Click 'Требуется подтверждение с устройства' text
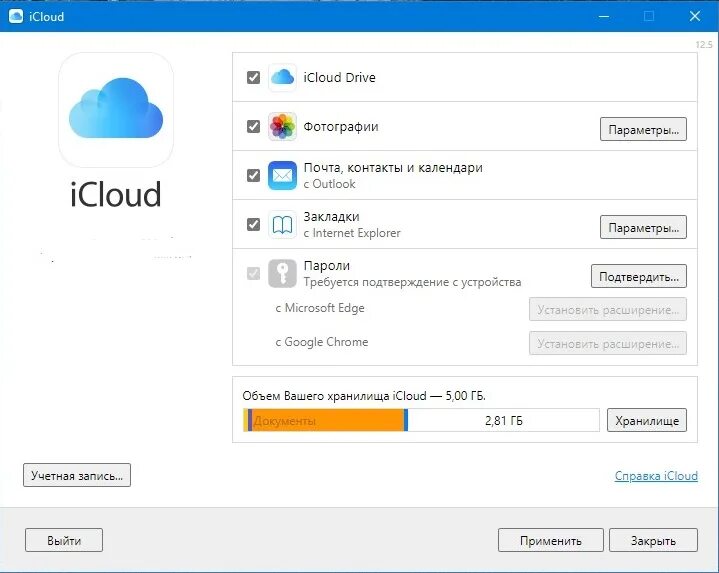This screenshot has width=719, height=573. [x=412, y=282]
